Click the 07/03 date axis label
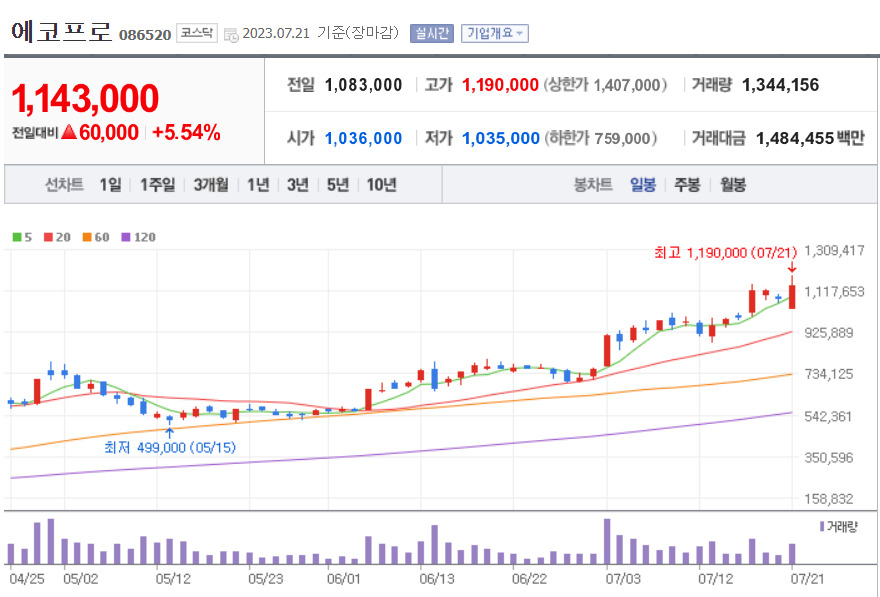This screenshot has height=597, width=880. point(622,578)
